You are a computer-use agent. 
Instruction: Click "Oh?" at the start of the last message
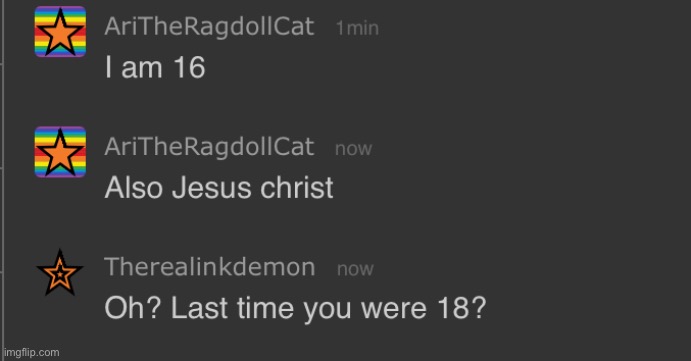(x=133, y=308)
